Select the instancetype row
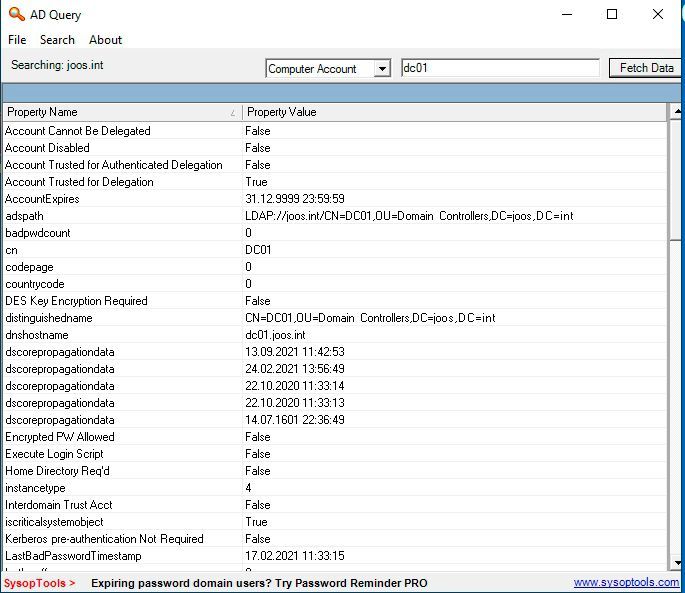 click(x=335, y=488)
